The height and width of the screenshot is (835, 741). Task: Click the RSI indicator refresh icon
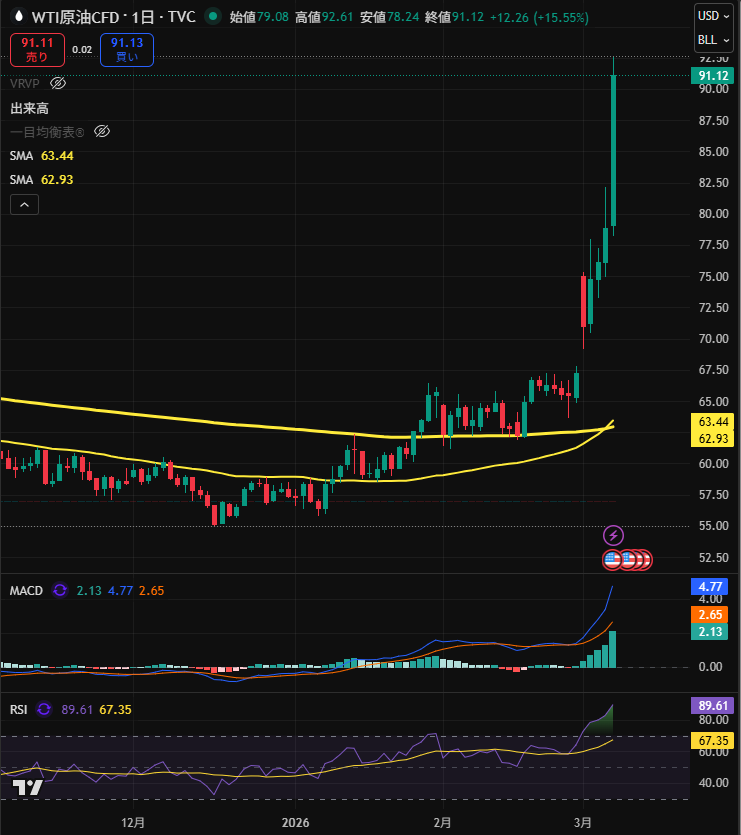coord(43,709)
